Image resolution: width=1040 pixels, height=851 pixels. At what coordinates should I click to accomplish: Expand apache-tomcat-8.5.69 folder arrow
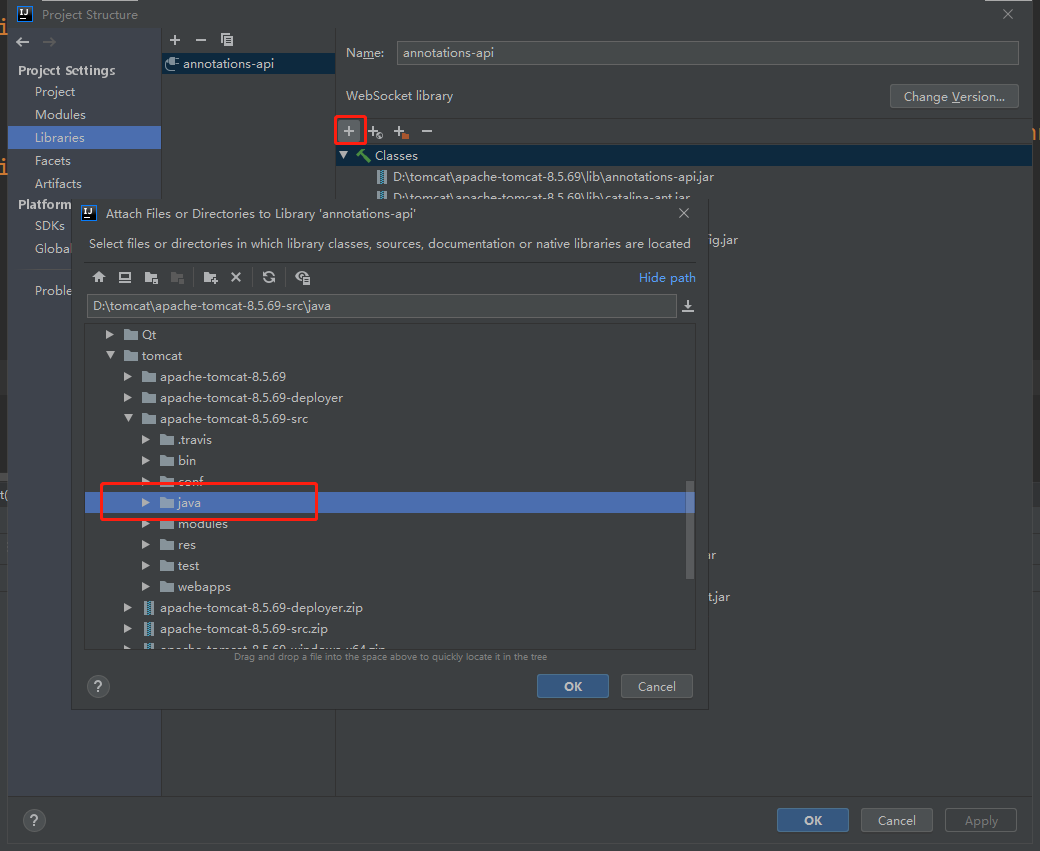pos(128,377)
